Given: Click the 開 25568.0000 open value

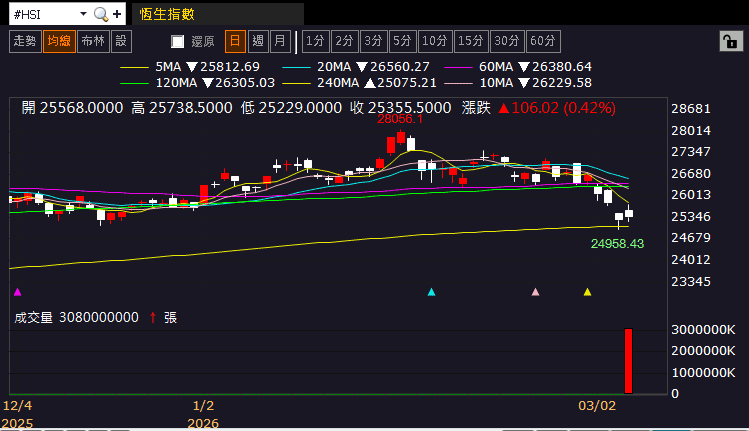Looking at the screenshot, I should [x=72, y=108].
